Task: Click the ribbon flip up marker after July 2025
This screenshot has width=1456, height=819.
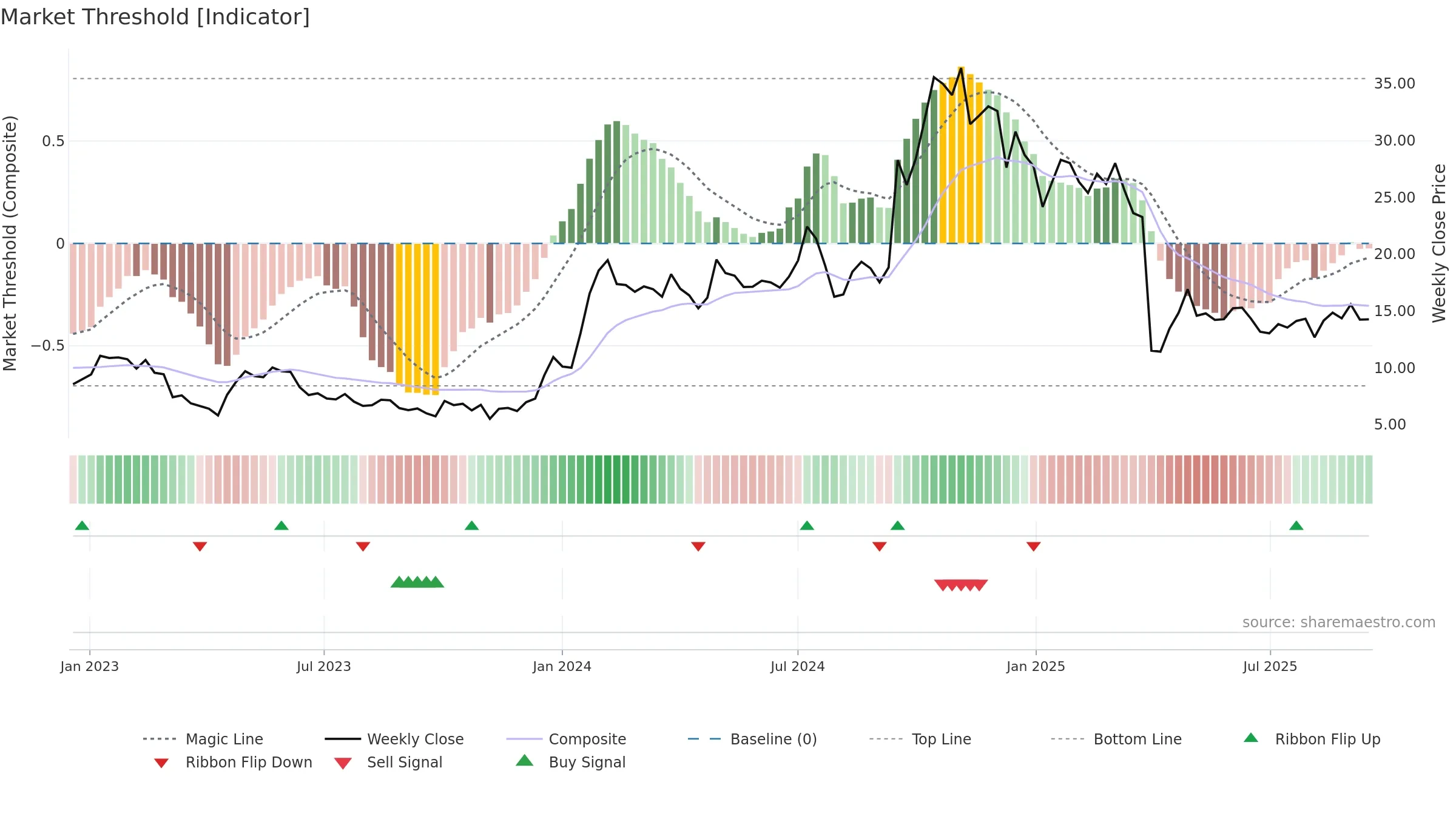Action: 1296,525
